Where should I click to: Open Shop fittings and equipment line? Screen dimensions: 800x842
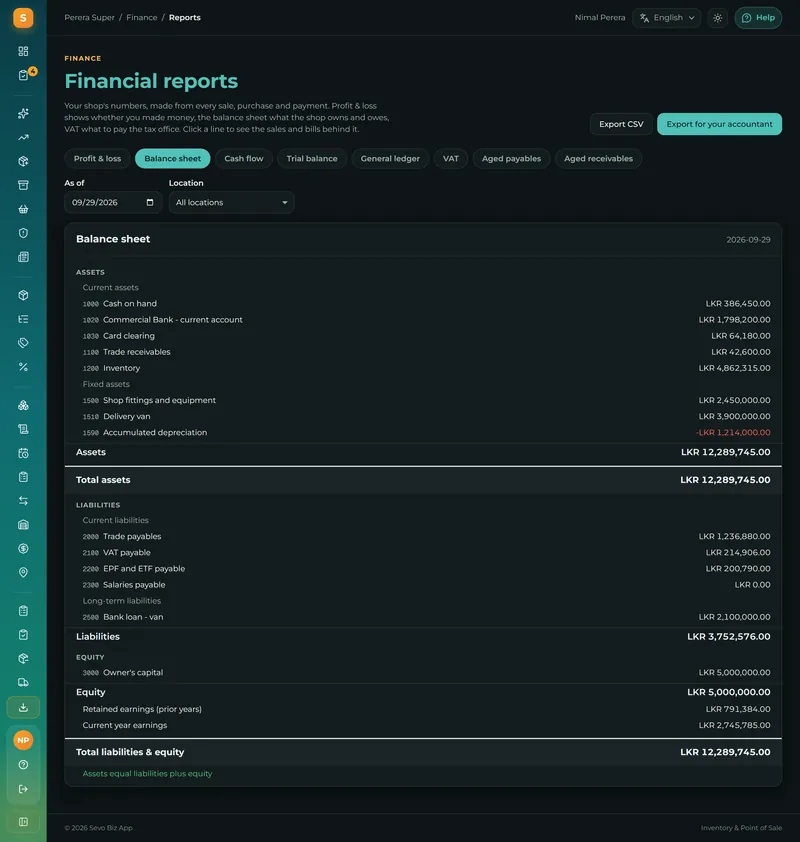423,400
